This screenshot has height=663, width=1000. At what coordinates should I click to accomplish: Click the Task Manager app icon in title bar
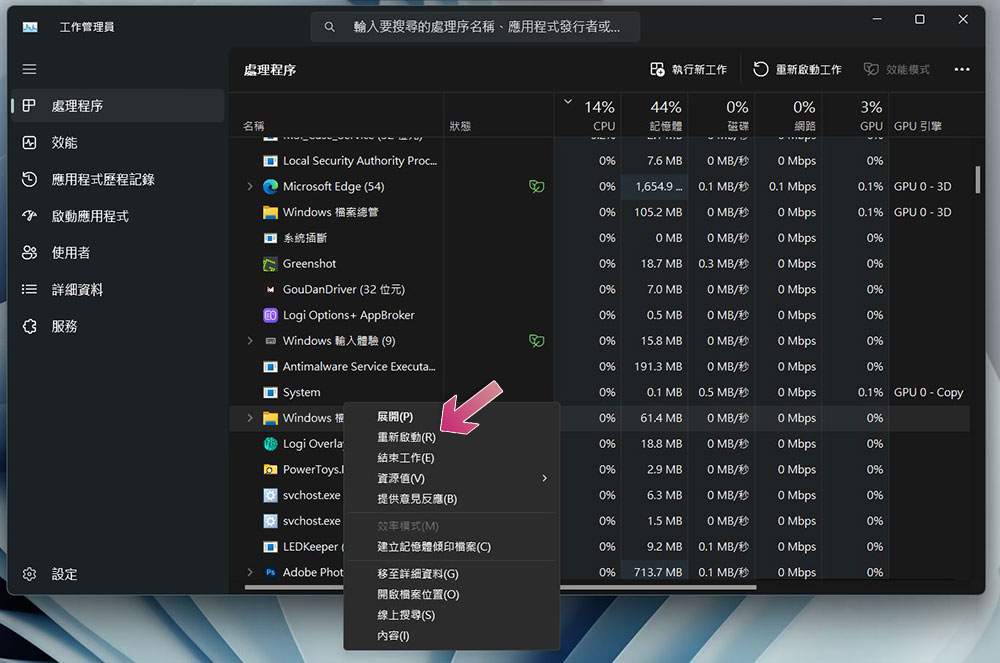tap(30, 27)
